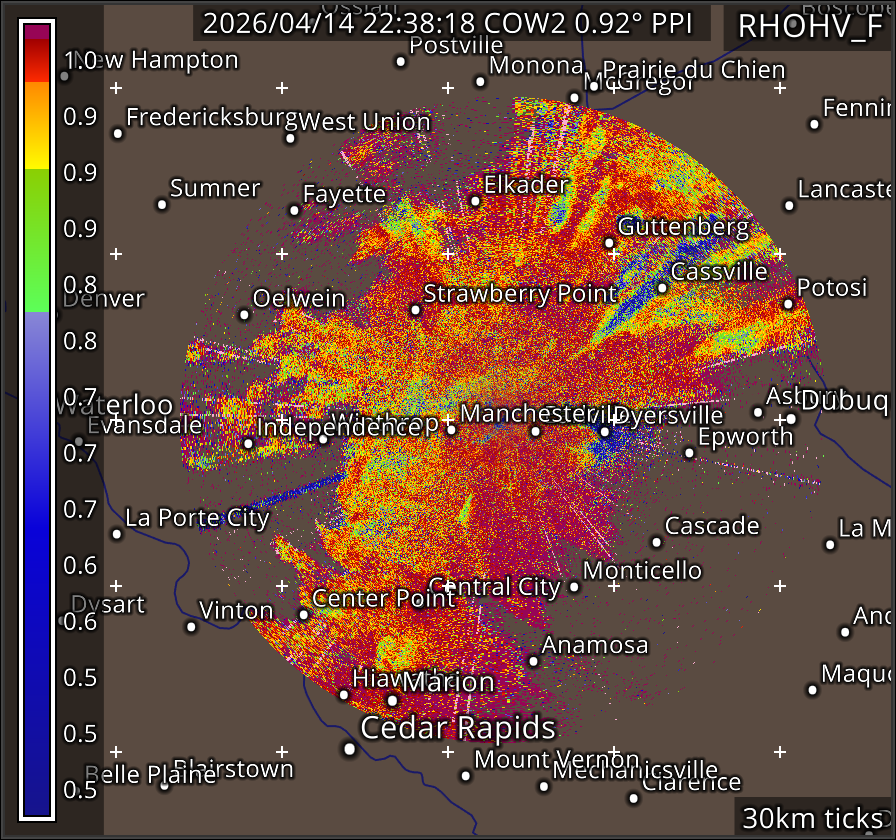This screenshot has height=840, width=896.
Task: Click the Vinton city marker dot
Action: click(x=191, y=627)
